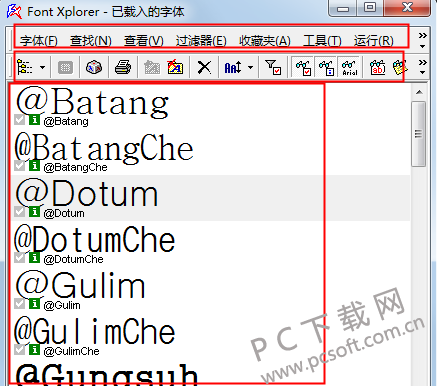
Task: Select the small @Dotum font name label
Action: [x=64, y=213]
